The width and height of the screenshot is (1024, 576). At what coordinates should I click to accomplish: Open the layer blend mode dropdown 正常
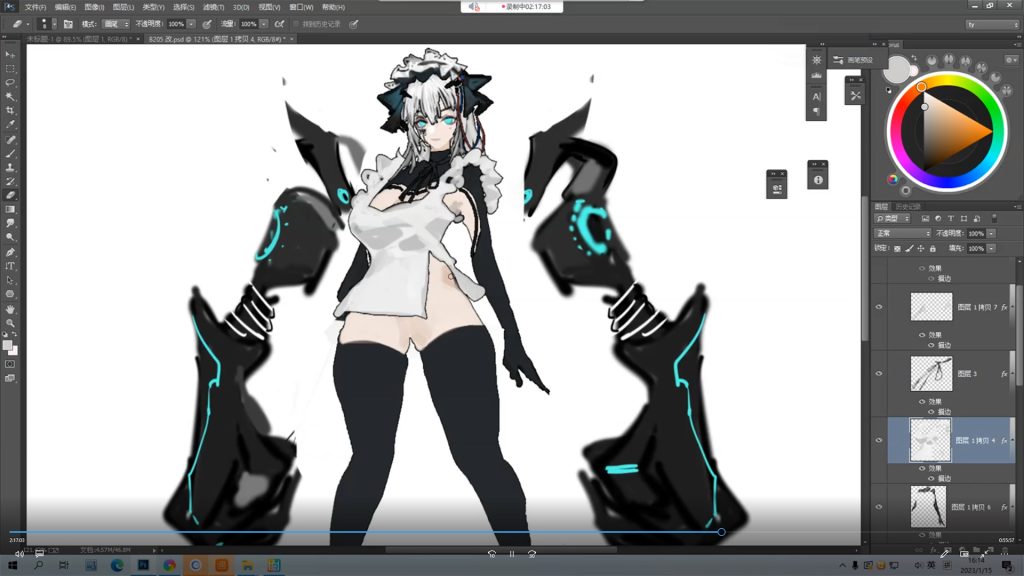(x=902, y=233)
